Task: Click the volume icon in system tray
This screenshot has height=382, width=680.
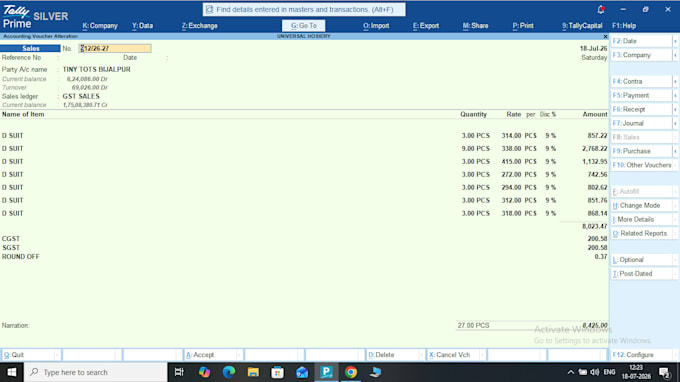Action: 595,372
